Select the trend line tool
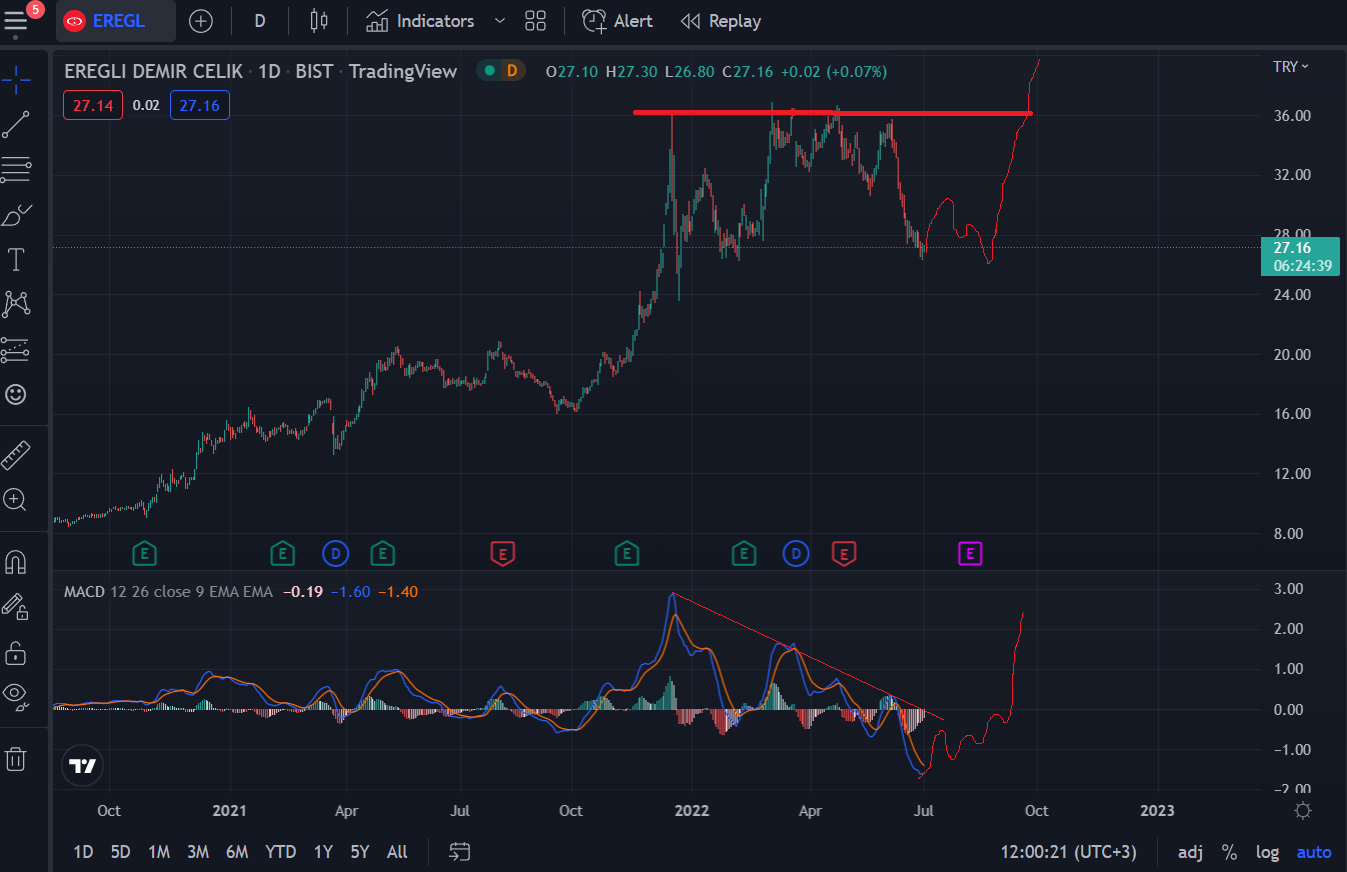The height and width of the screenshot is (872, 1347). [x=16, y=124]
